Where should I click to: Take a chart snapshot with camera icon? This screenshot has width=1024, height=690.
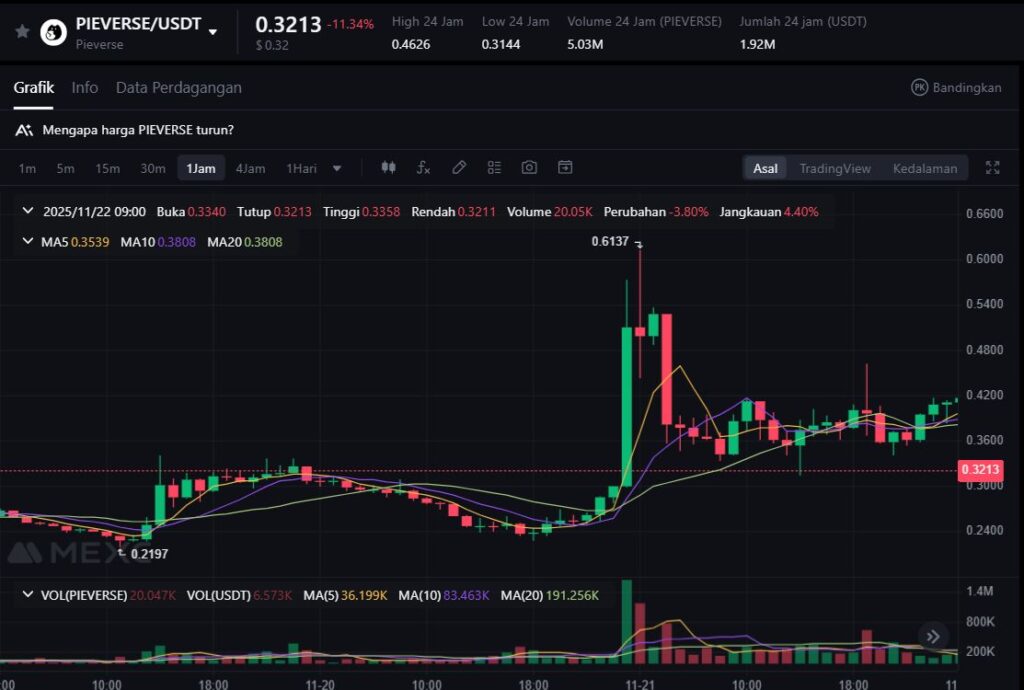point(529,168)
